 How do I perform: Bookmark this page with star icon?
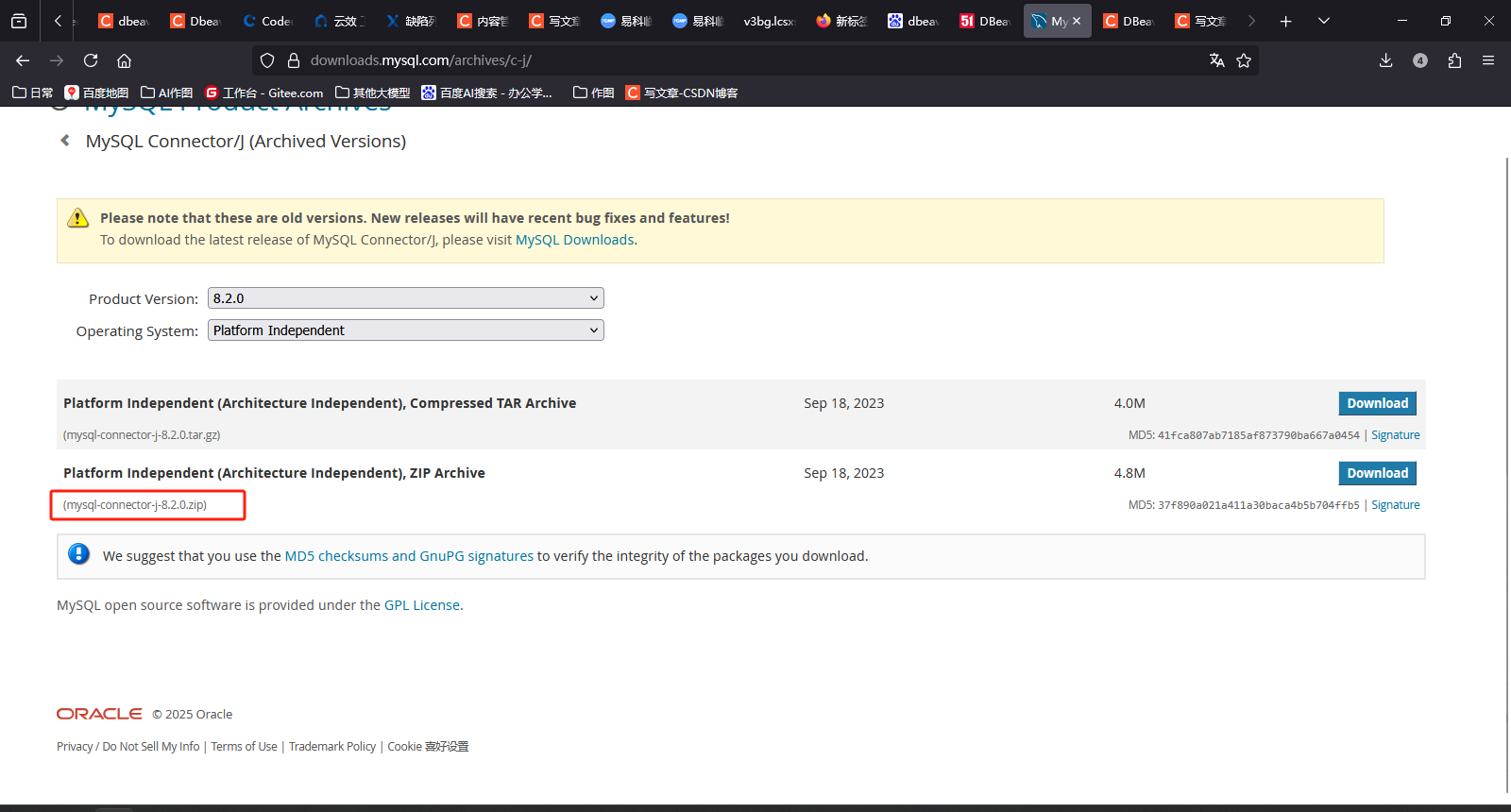point(1244,60)
